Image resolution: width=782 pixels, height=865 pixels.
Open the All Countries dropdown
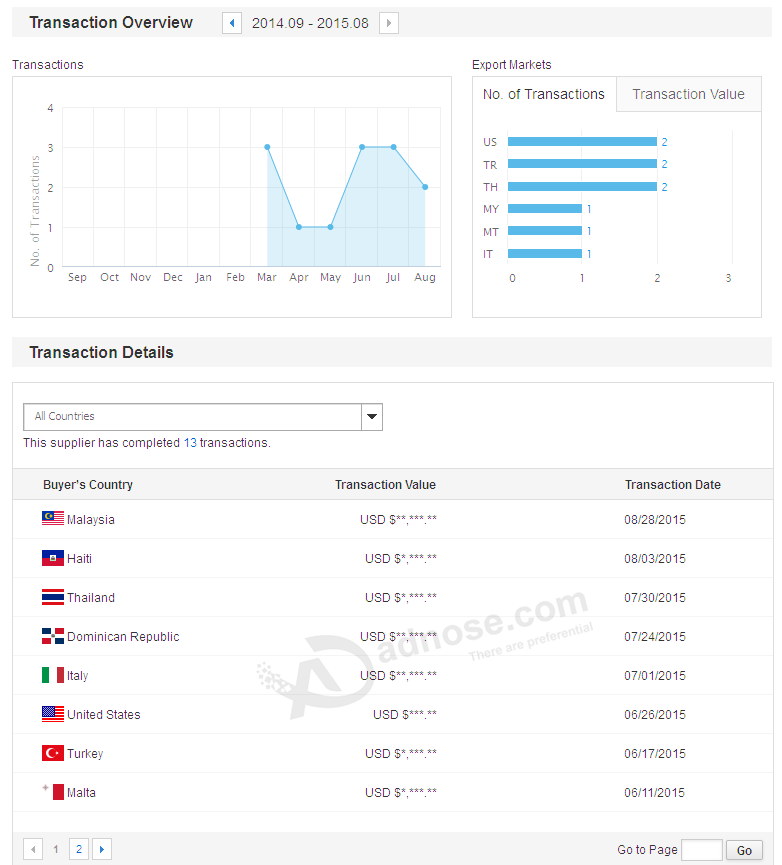pos(203,417)
